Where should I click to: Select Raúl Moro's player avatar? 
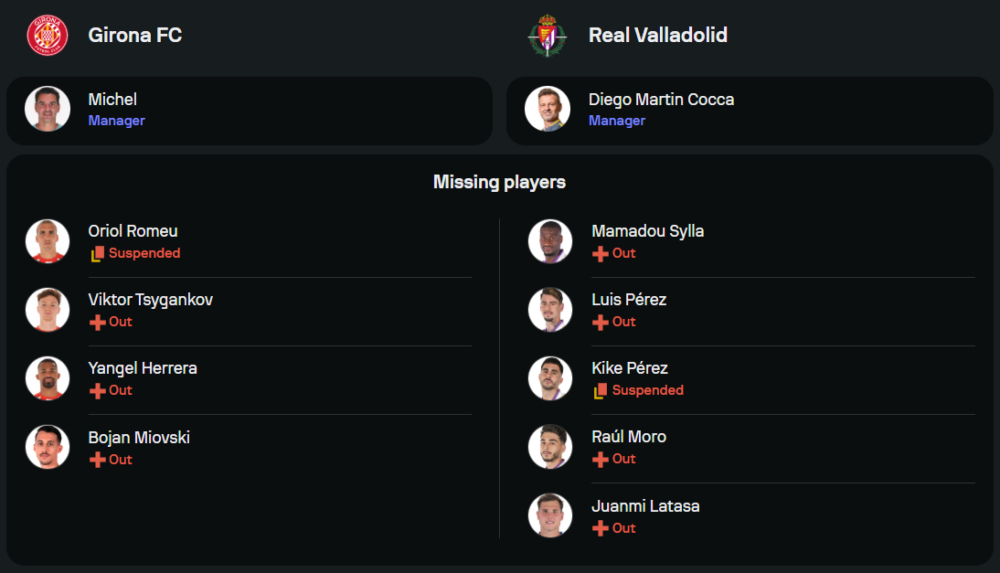pyautogui.click(x=550, y=447)
